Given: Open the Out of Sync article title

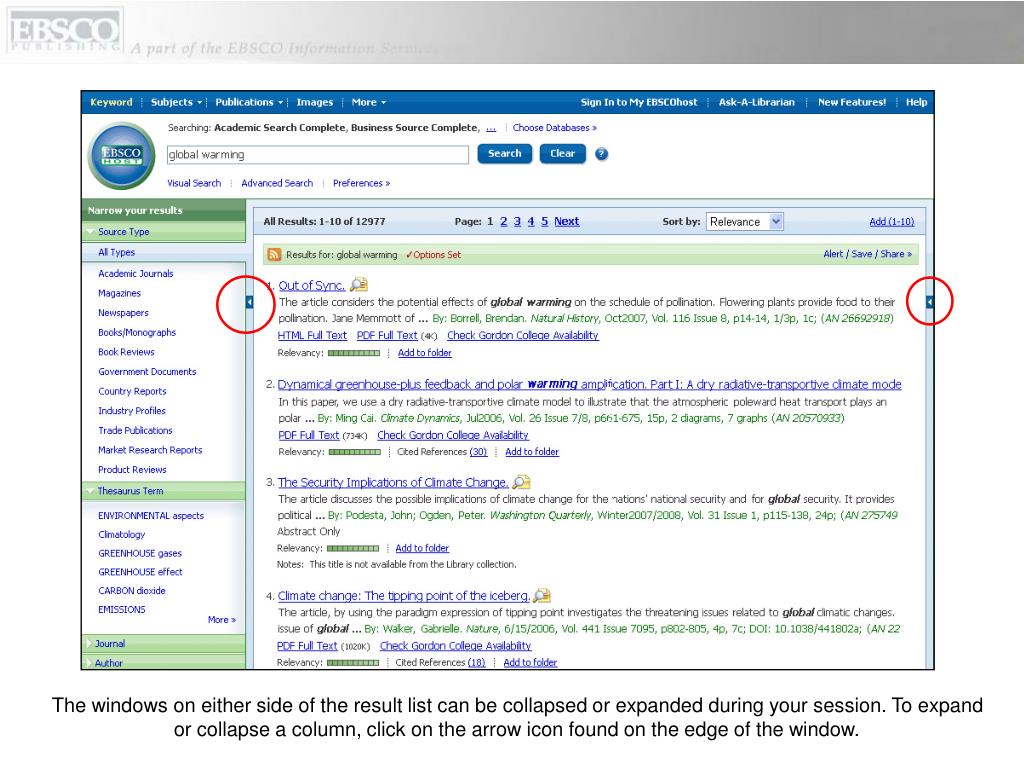Looking at the screenshot, I should tap(312, 285).
